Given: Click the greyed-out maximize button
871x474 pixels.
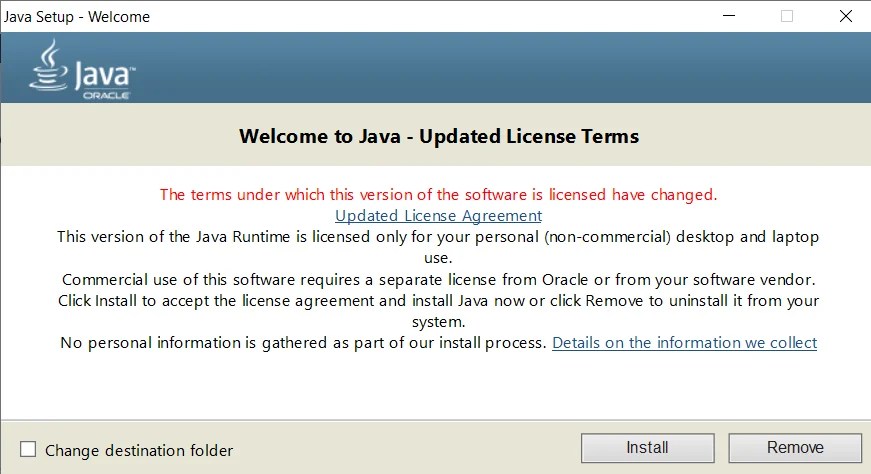Looking at the screenshot, I should click(x=787, y=16).
